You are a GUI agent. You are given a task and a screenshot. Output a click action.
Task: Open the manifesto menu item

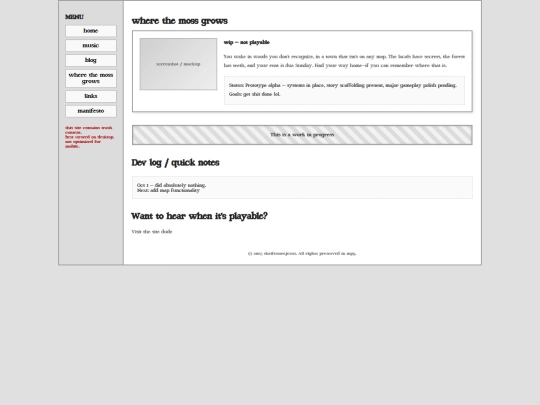(x=91, y=111)
